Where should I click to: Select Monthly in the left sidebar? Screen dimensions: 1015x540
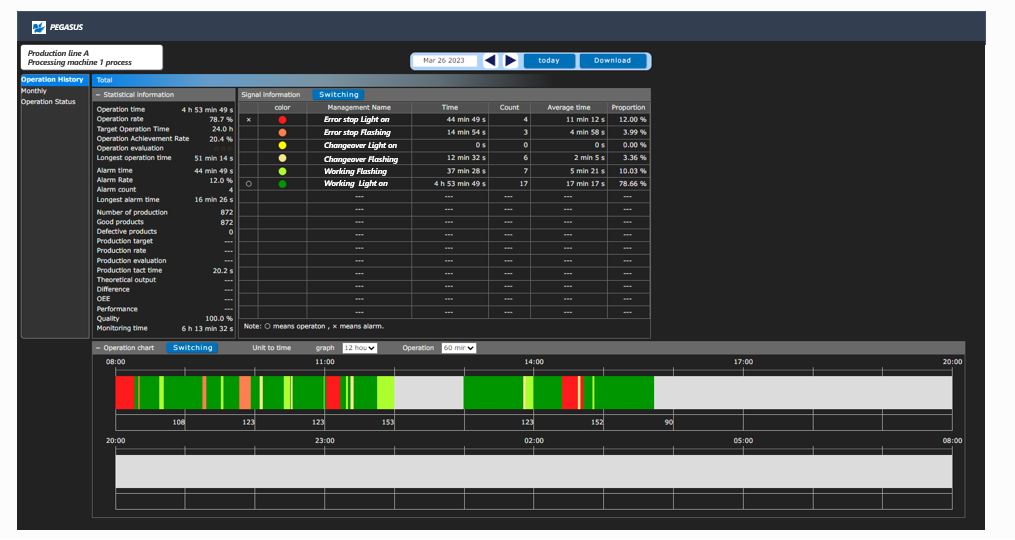(34, 91)
